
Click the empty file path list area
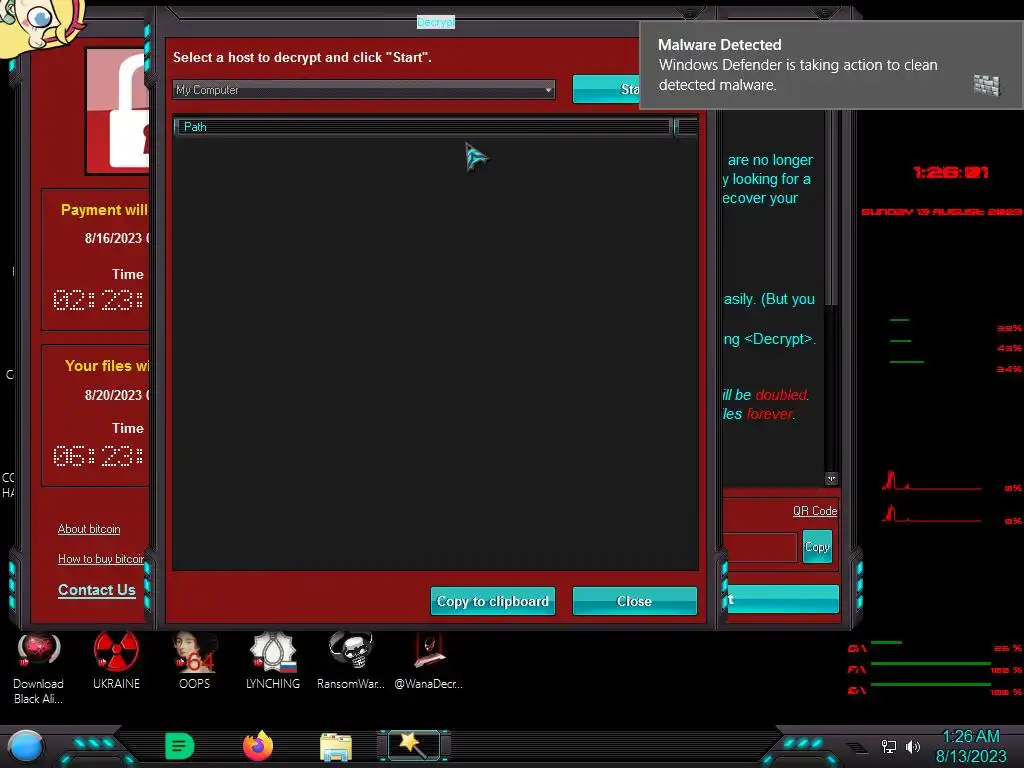pyautogui.click(x=436, y=353)
